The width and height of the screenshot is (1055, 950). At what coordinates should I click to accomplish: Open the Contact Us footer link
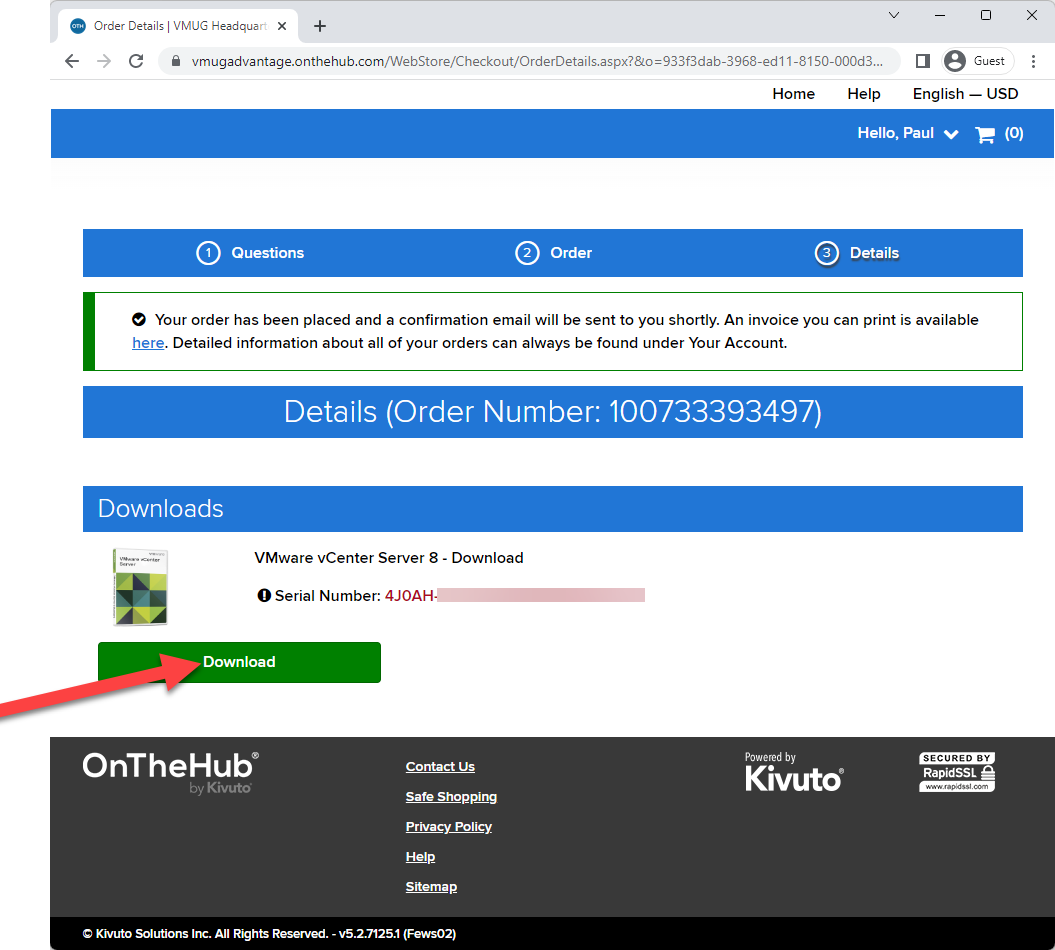click(x=440, y=766)
